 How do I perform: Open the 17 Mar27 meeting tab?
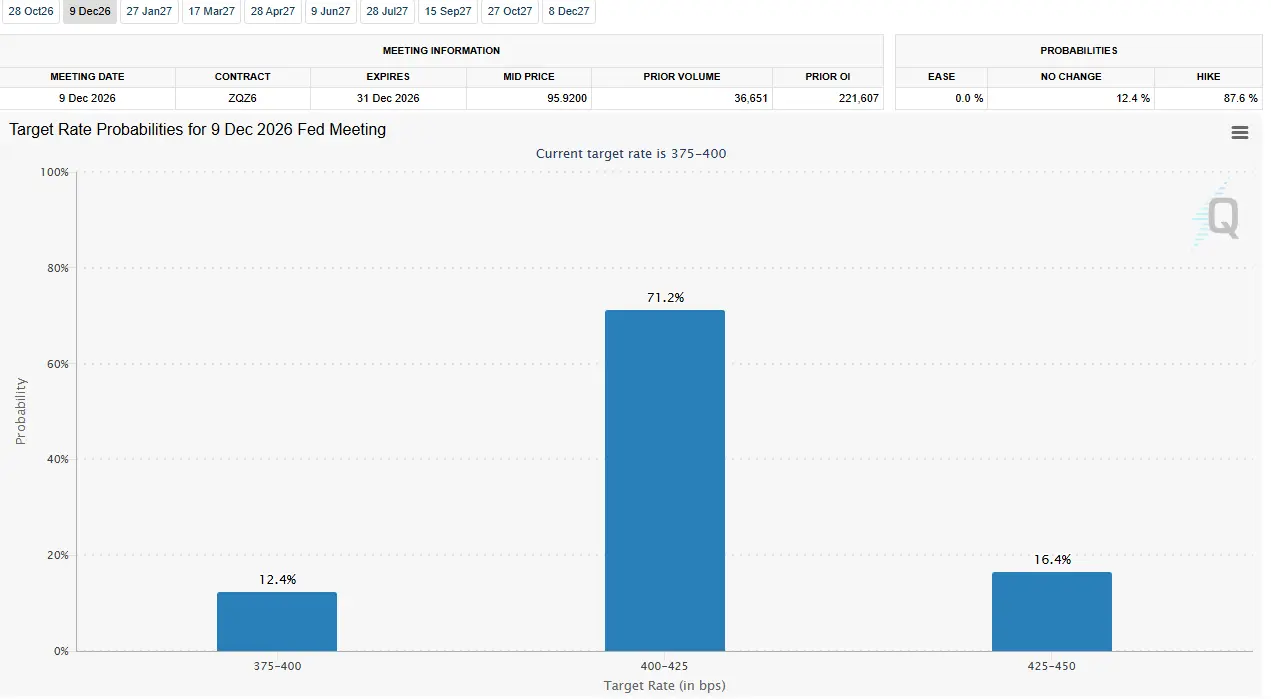(x=212, y=12)
